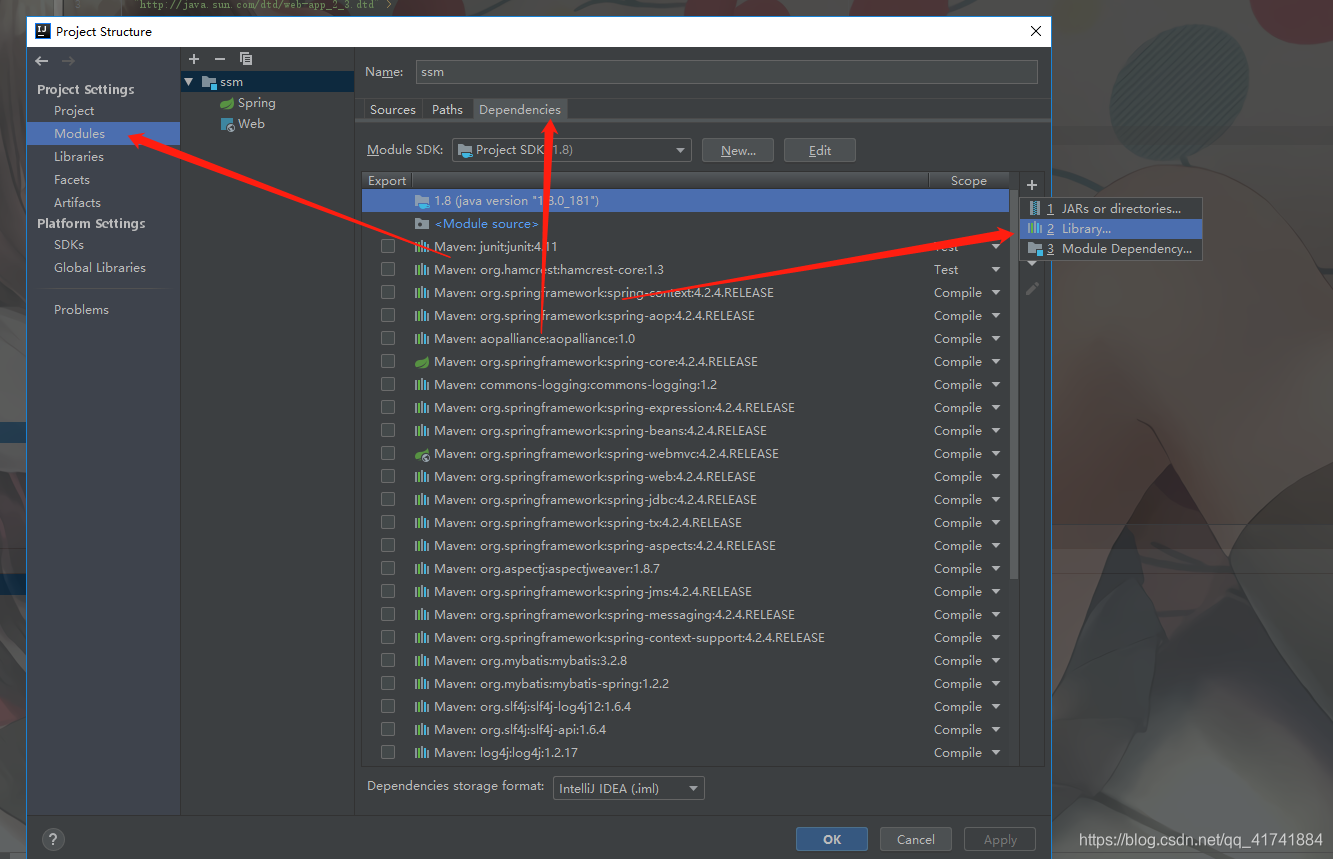Viewport: 1333px width, 859px height.
Task: Click the Edit SDK button
Action: (820, 150)
